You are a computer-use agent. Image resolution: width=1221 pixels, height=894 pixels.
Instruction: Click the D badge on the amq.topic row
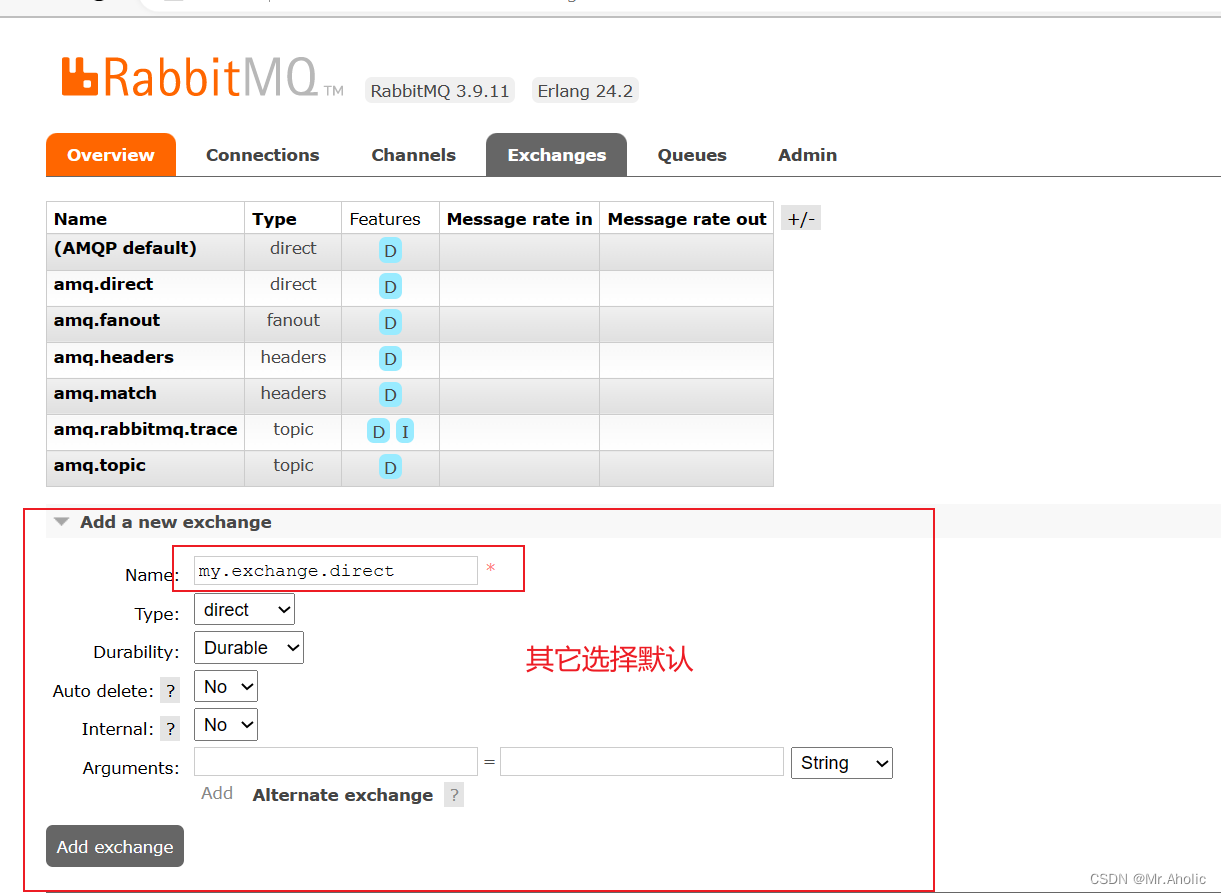click(390, 466)
